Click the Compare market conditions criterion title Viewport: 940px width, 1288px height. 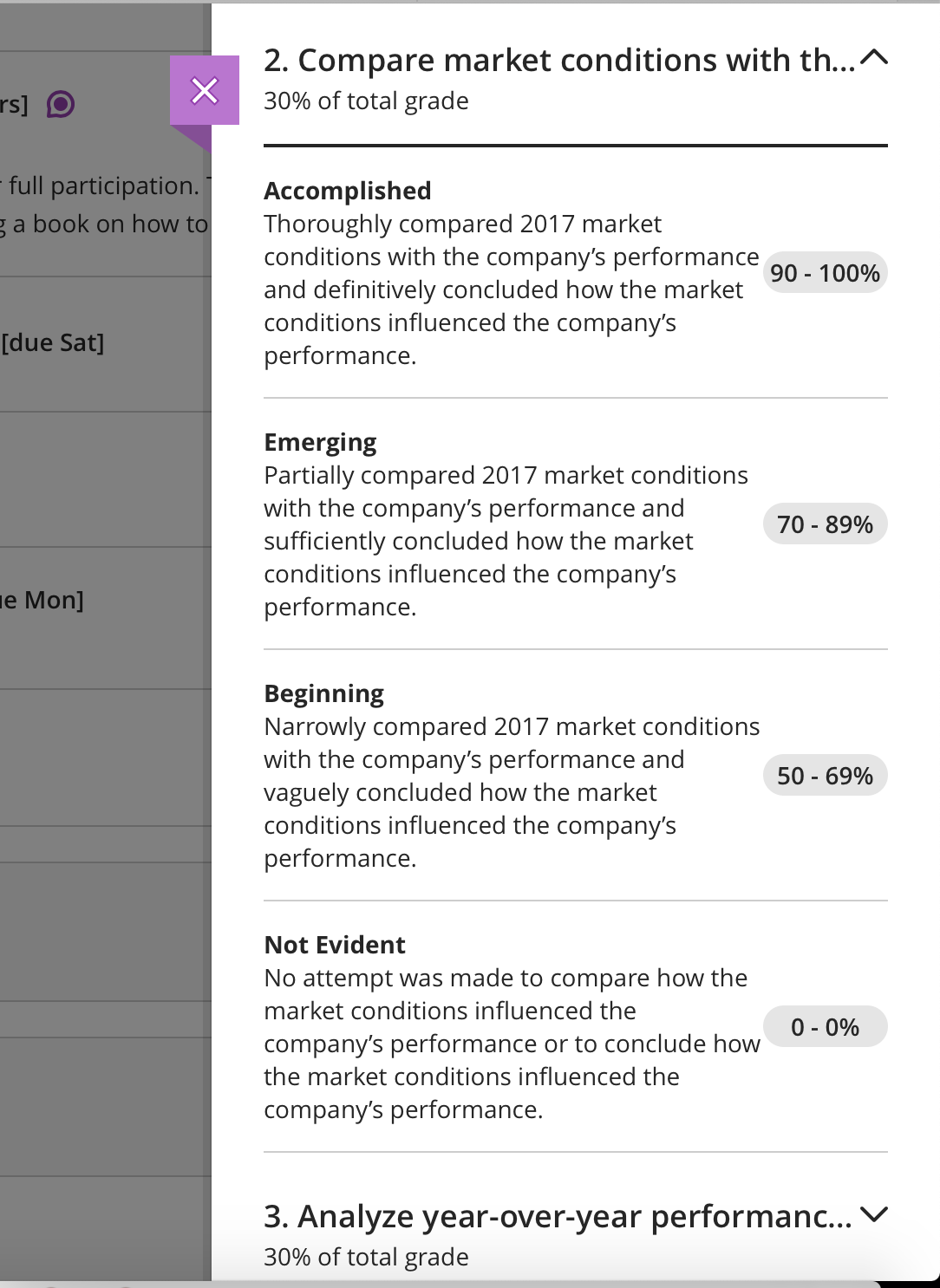click(559, 60)
